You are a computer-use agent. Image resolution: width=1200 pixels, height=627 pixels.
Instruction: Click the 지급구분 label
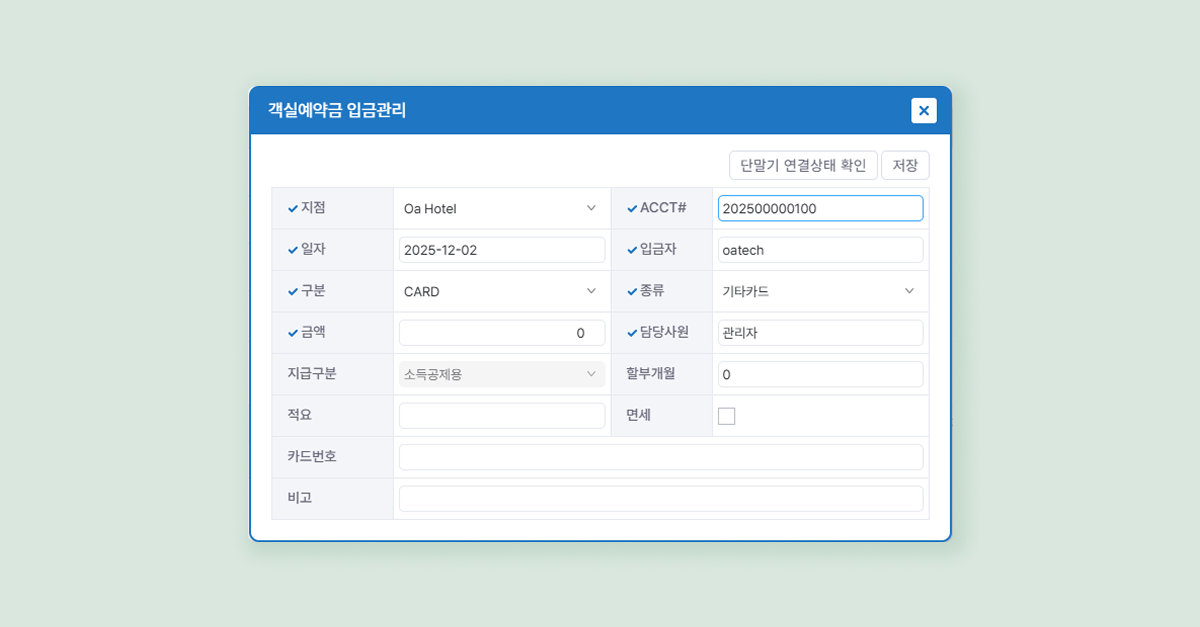pos(311,373)
